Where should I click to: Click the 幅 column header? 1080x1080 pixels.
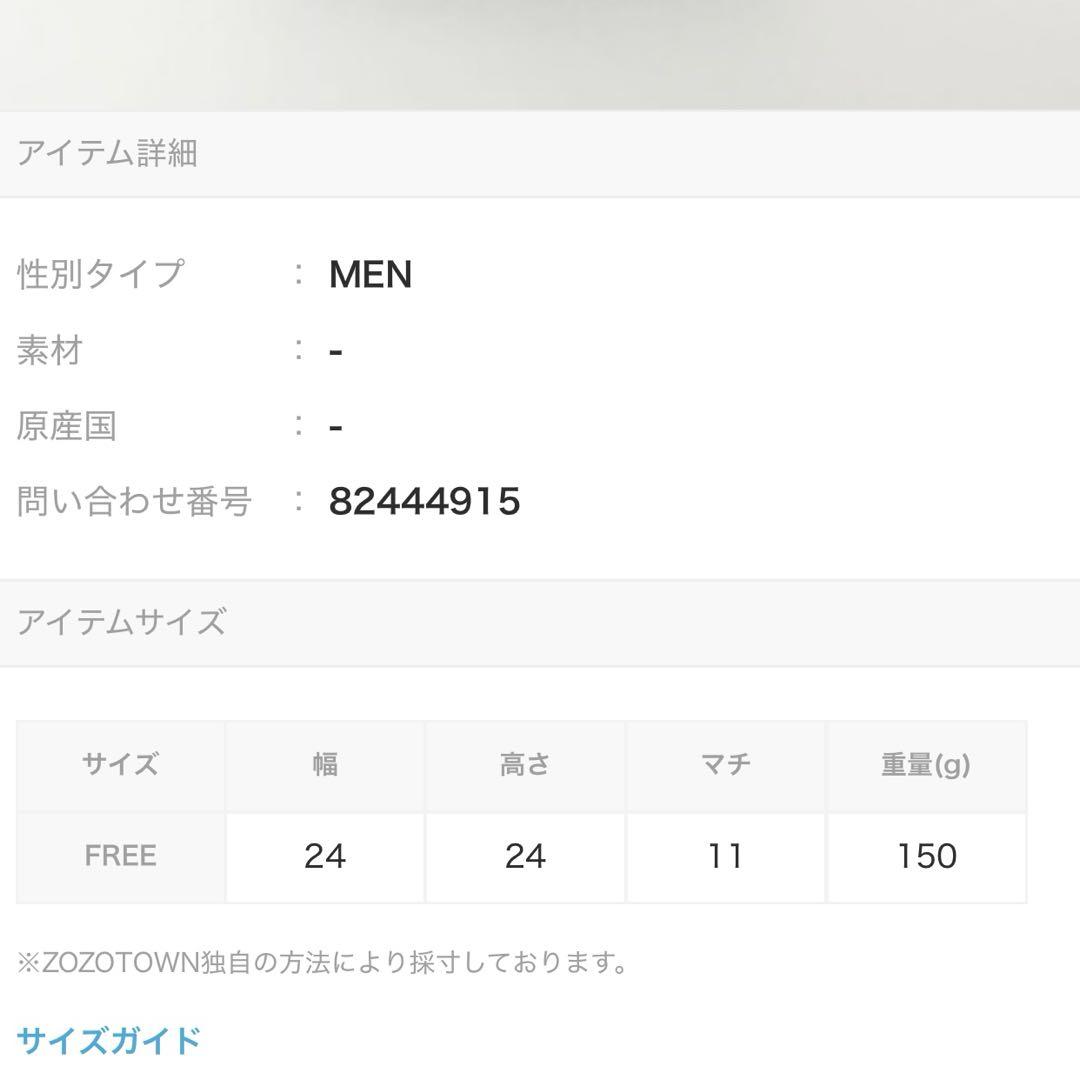(325, 765)
